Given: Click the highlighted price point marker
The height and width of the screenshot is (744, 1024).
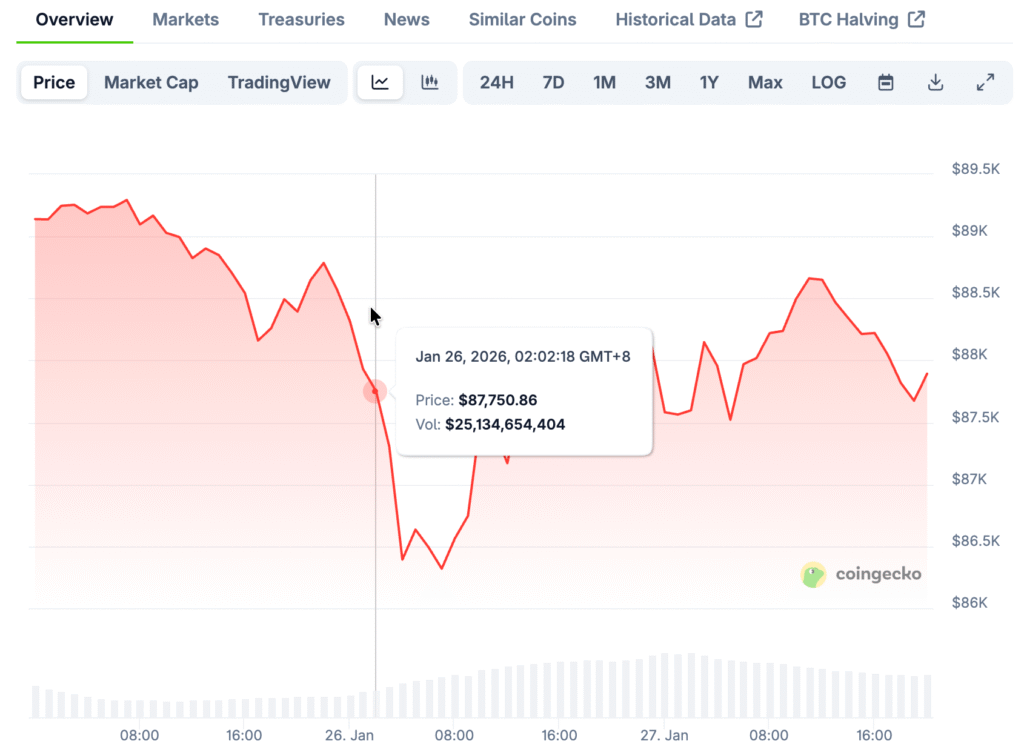Looking at the screenshot, I should (375, 392).
